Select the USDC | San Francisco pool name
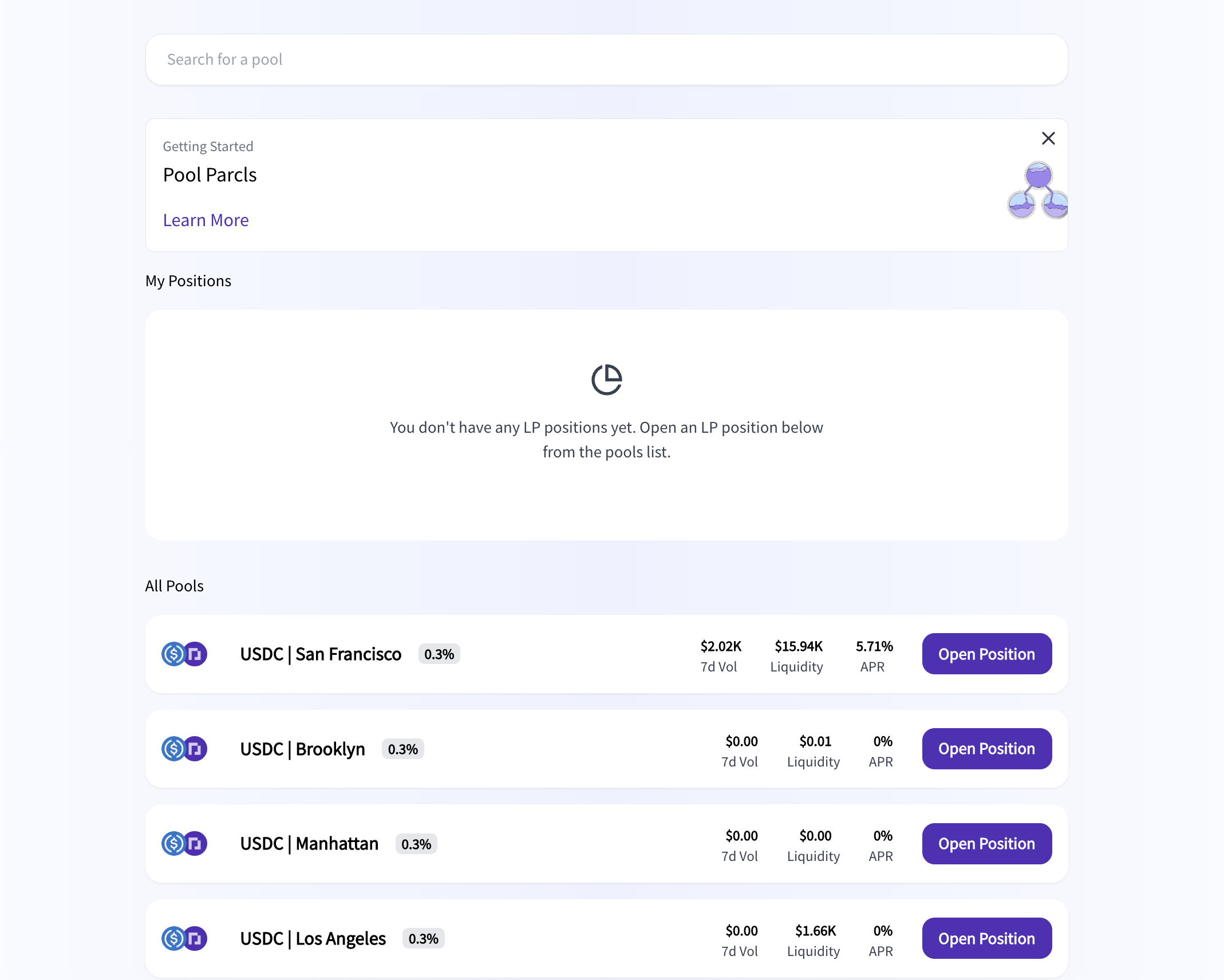Screen dimensions: 1224x980 pos(321,654)
